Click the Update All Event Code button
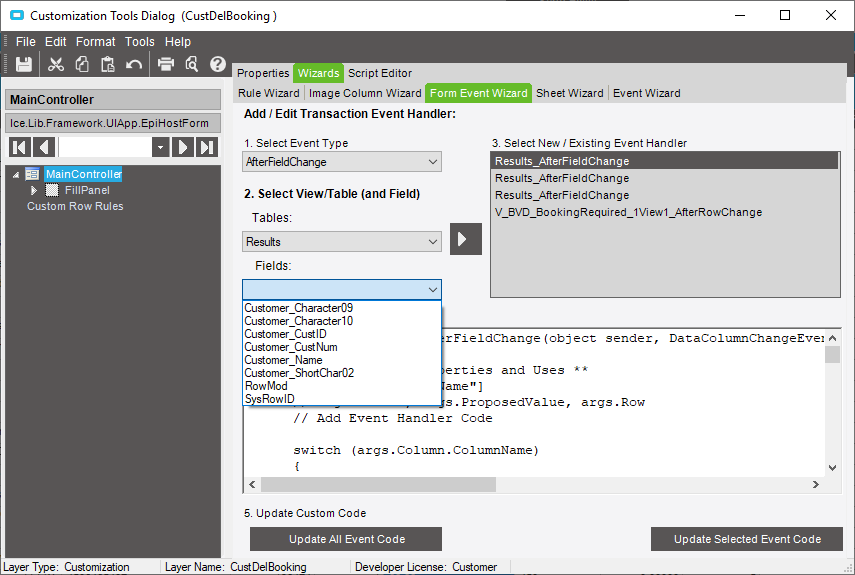Screen dimensions: 855x575 [347, 539]
